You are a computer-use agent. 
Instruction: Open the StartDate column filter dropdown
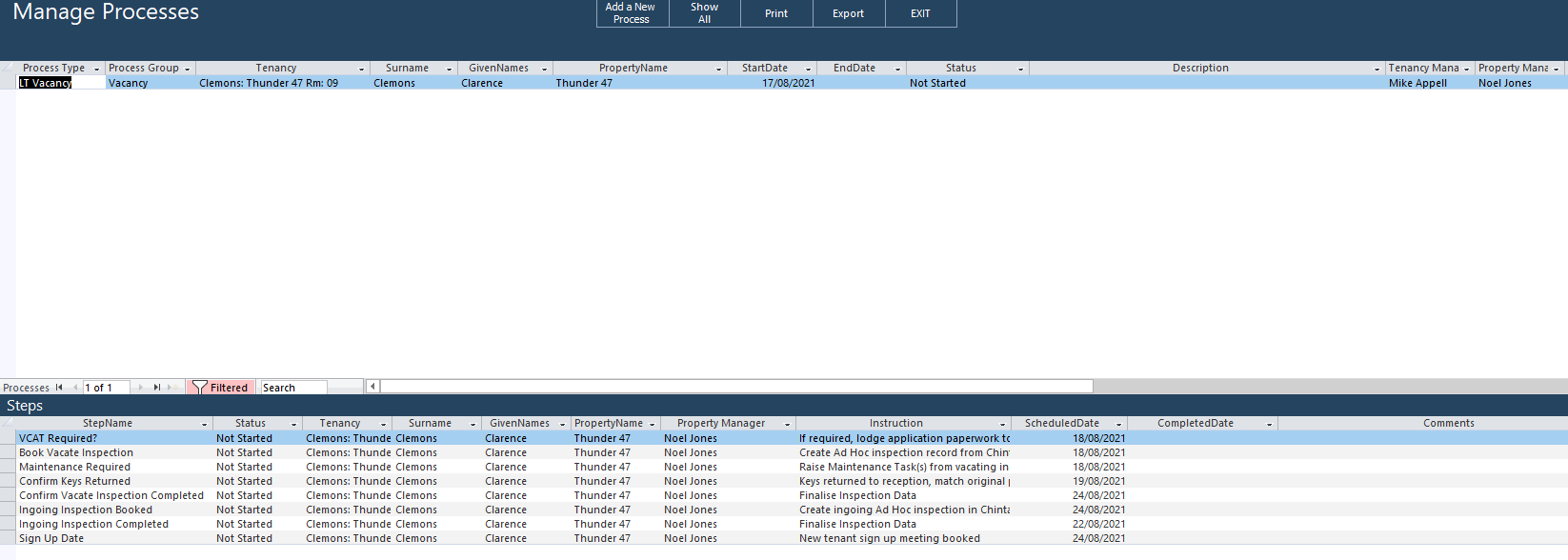pos(808,69)
